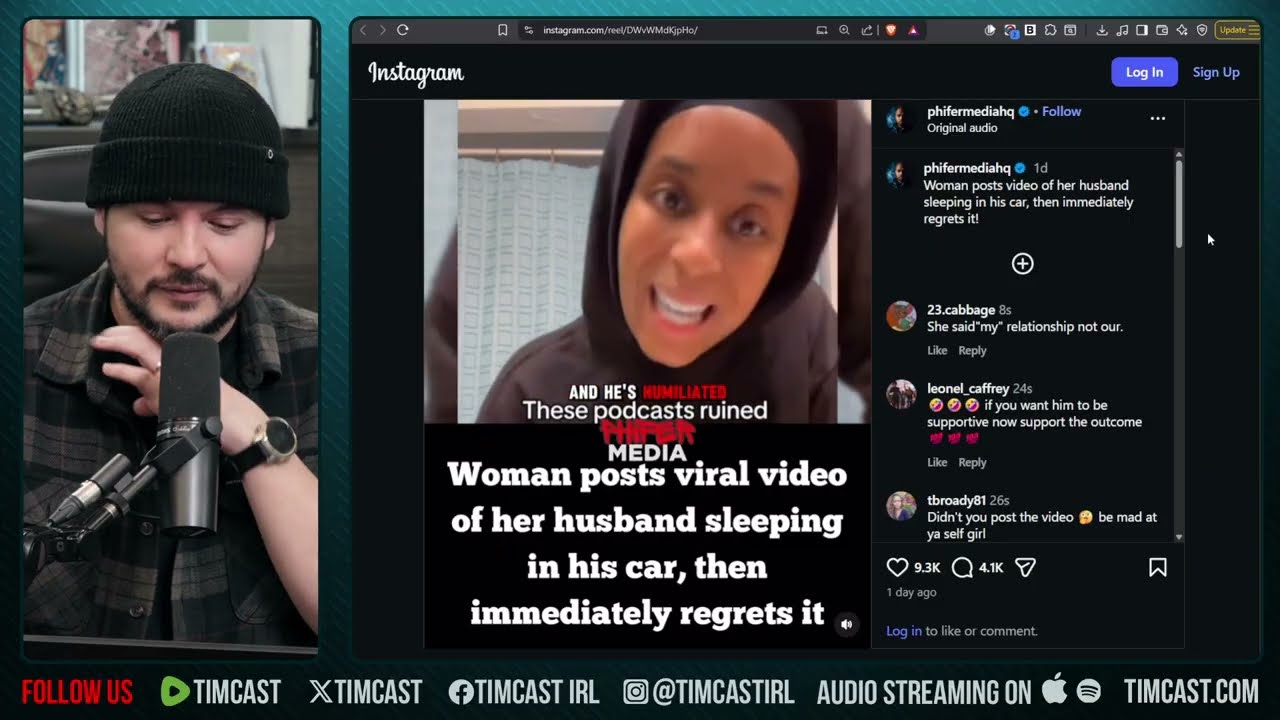Image resolution: width=1280 pixels, height=720 pixels.
Task: Open the browser extensions puzzle icon
Action: click(x=1050, y=30)
